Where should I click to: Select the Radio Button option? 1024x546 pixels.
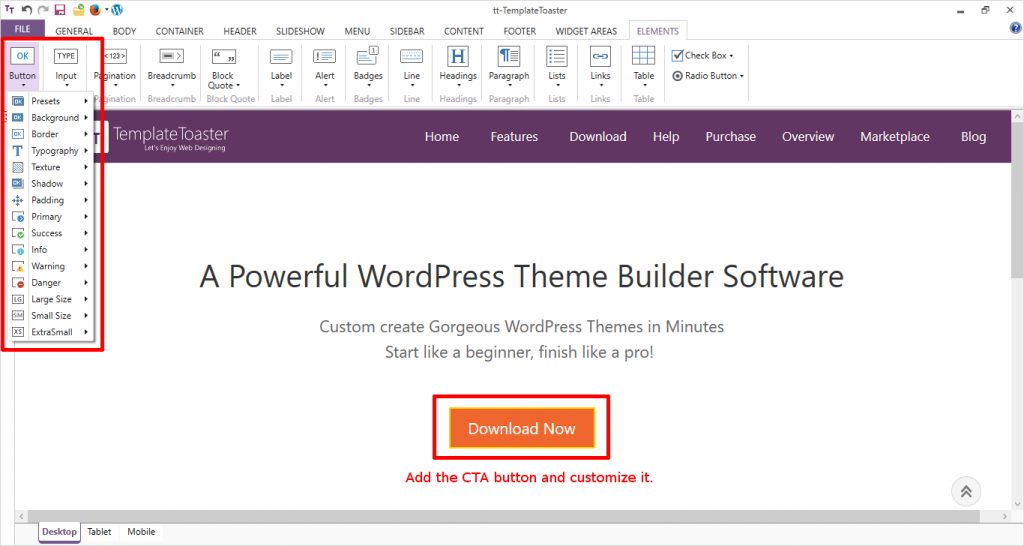678,76
